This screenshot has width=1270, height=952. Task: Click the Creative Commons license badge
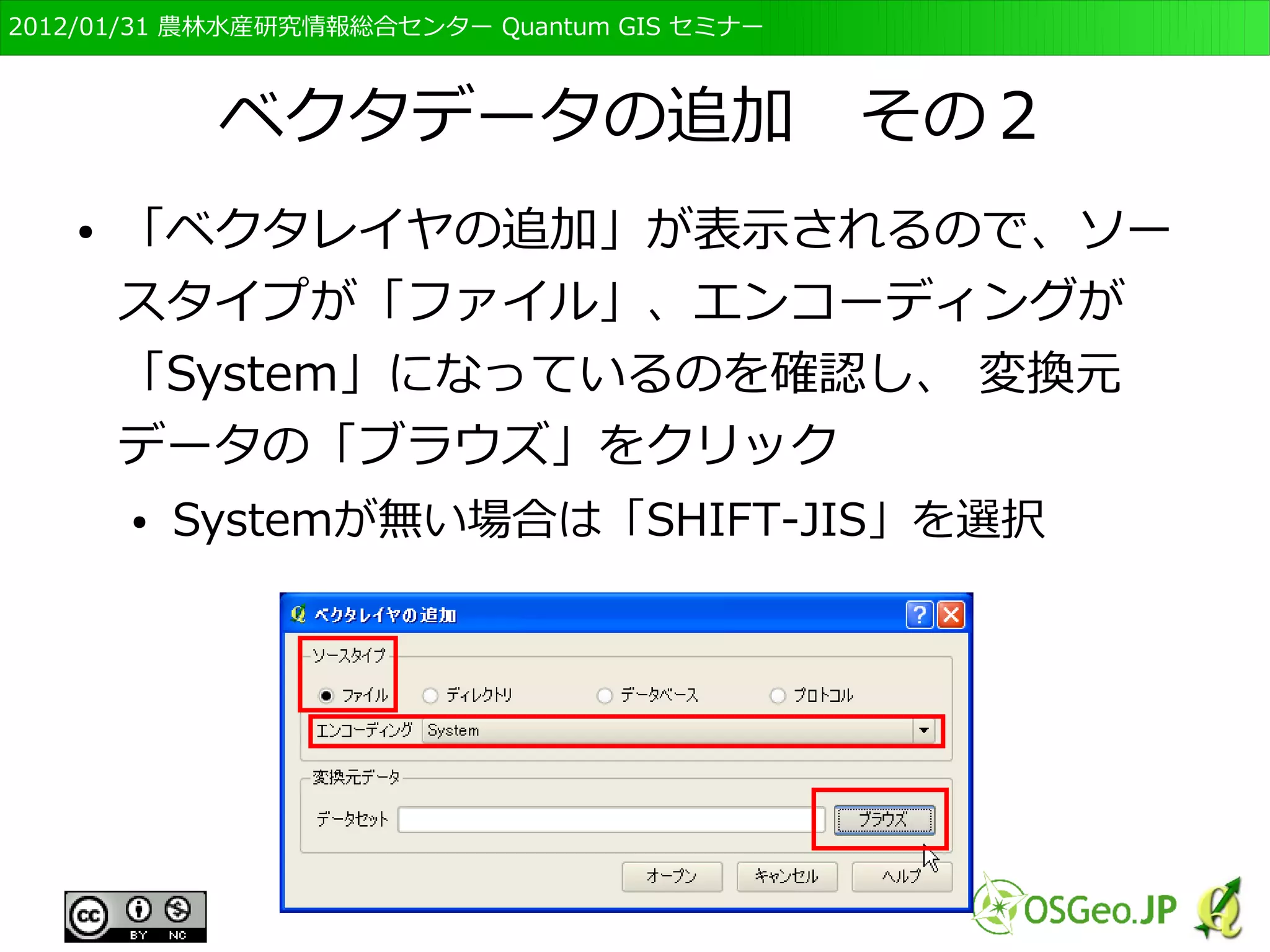(135, 917)
